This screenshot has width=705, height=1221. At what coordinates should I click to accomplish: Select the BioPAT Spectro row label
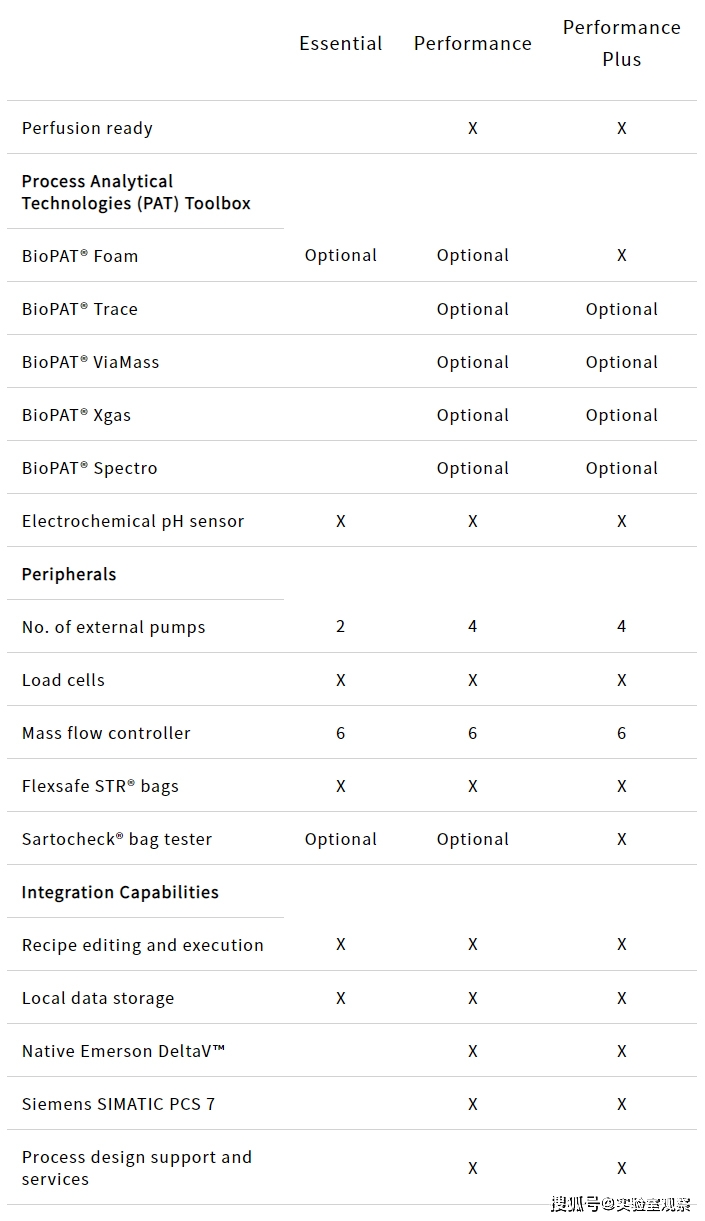click(89, 468)
